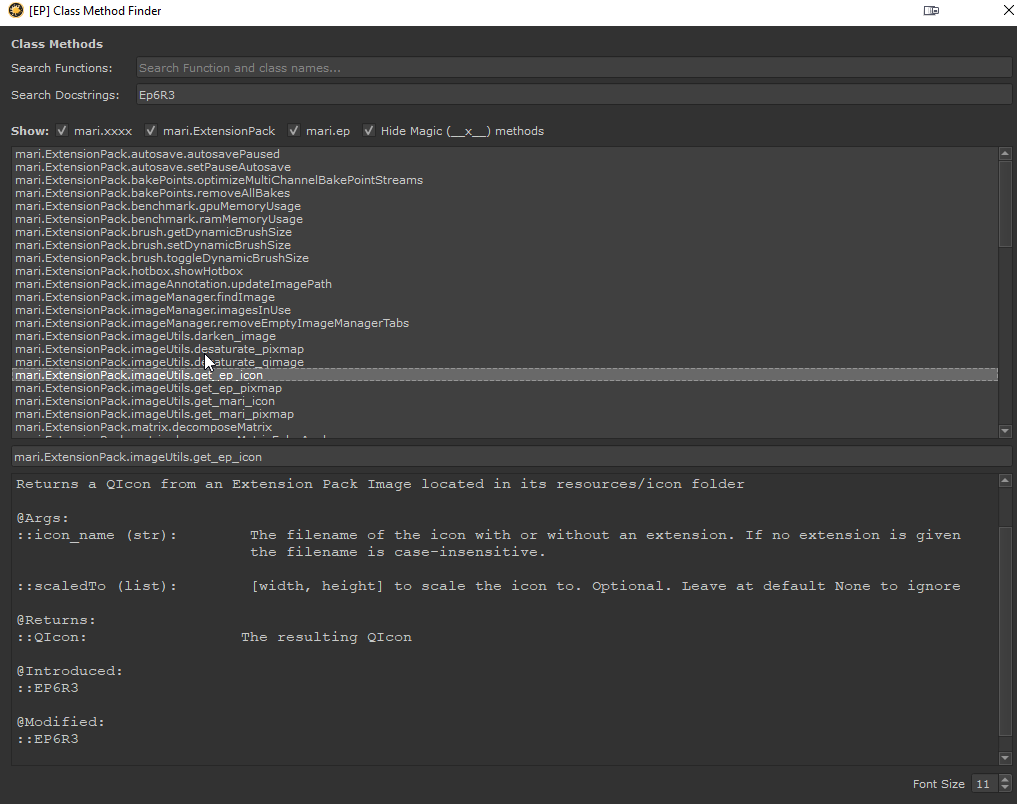Disable the mari.ep checkbox
This screenshot has width=1017, height=804.
click(x=294, y=131)
